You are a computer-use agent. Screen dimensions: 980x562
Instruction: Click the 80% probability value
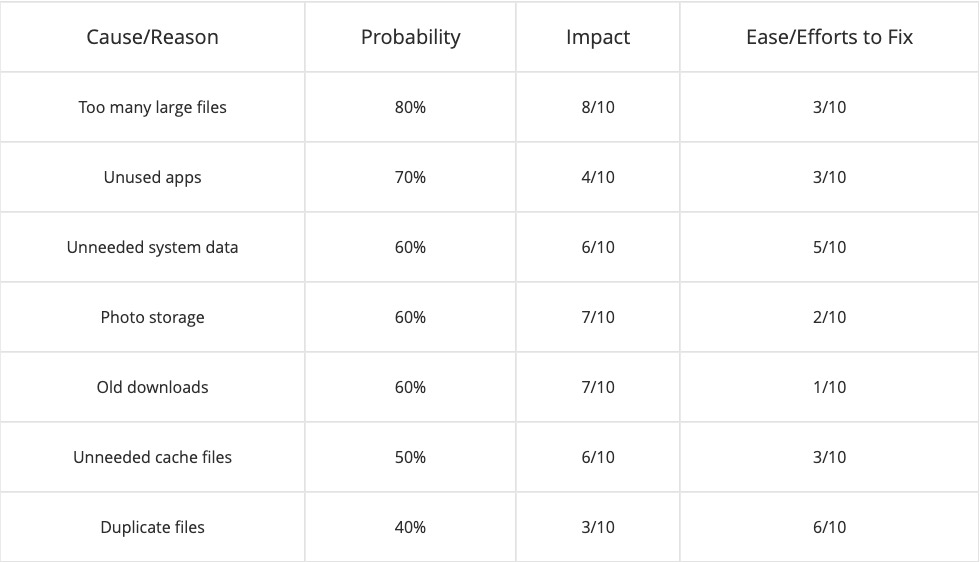(x=410, y=107)
